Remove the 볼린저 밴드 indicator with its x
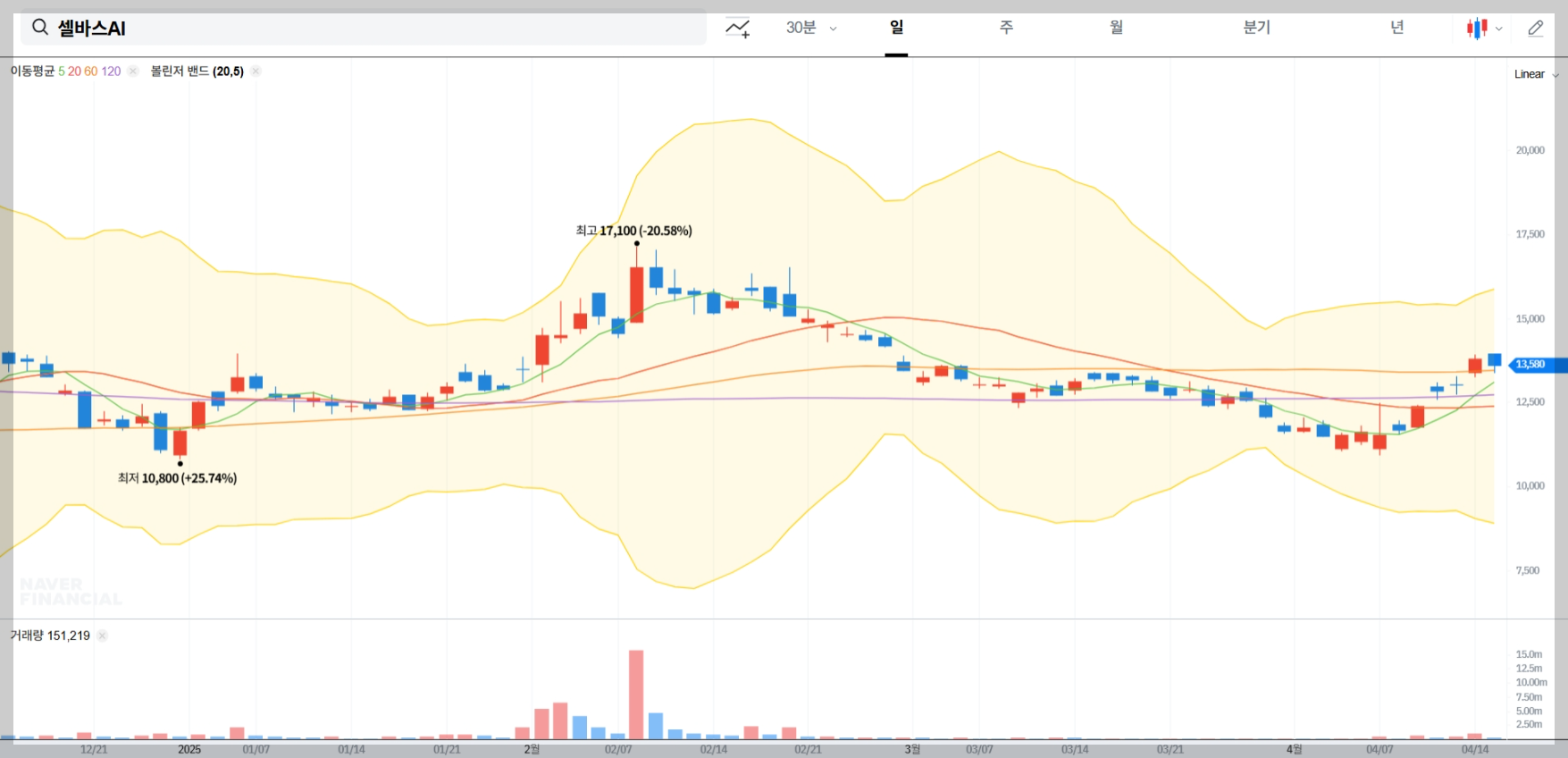This screenshot has width=1568, height=758. point(256,72)
